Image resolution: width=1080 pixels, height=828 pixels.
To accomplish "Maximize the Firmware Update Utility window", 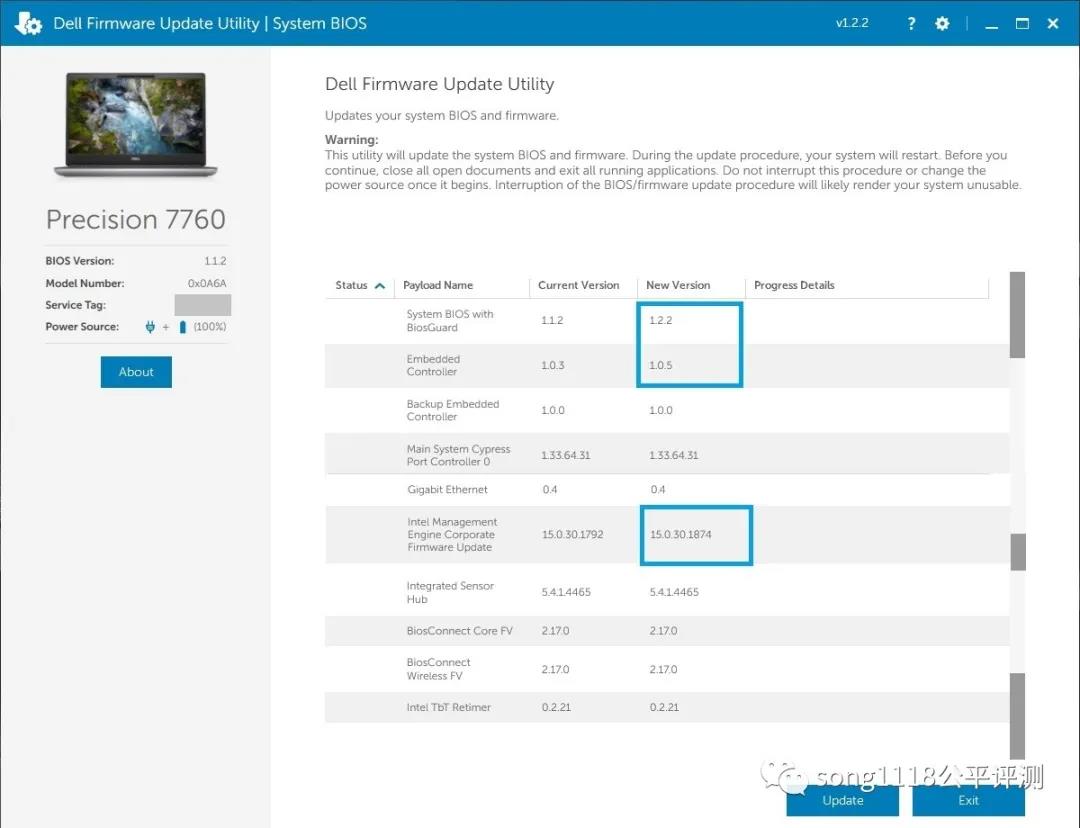I will coord(1022,23).
